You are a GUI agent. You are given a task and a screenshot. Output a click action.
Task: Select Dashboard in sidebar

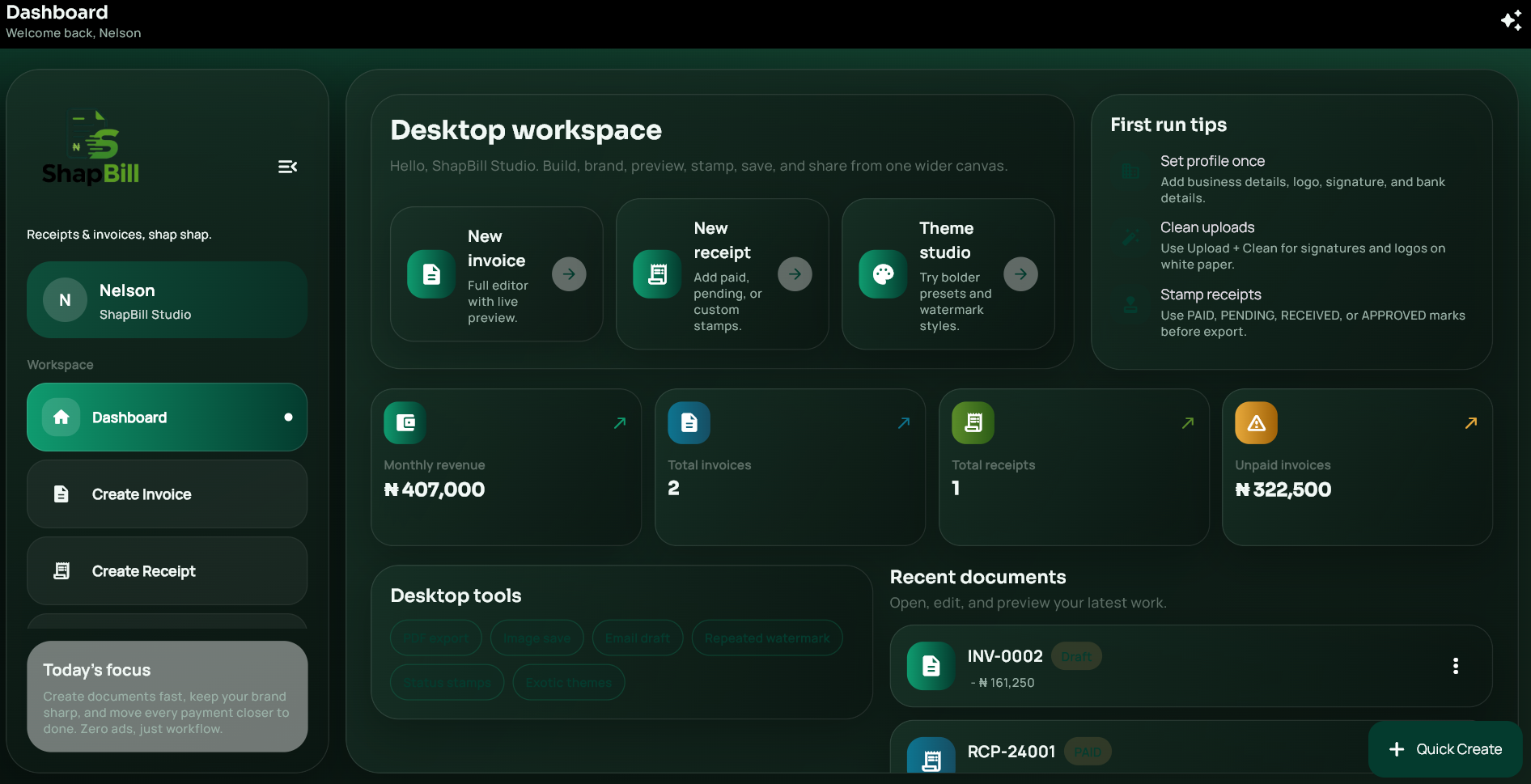(x=167, y=417)
